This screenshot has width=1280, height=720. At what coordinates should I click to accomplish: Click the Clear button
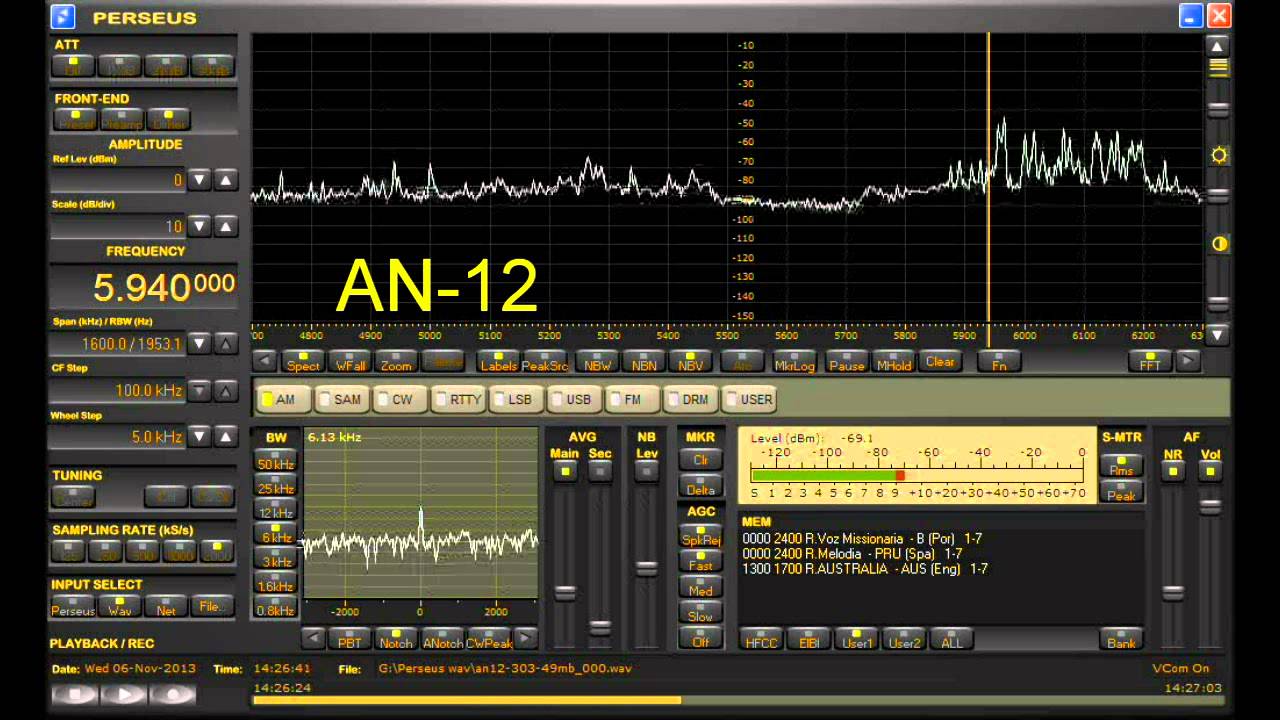(940, 361)
